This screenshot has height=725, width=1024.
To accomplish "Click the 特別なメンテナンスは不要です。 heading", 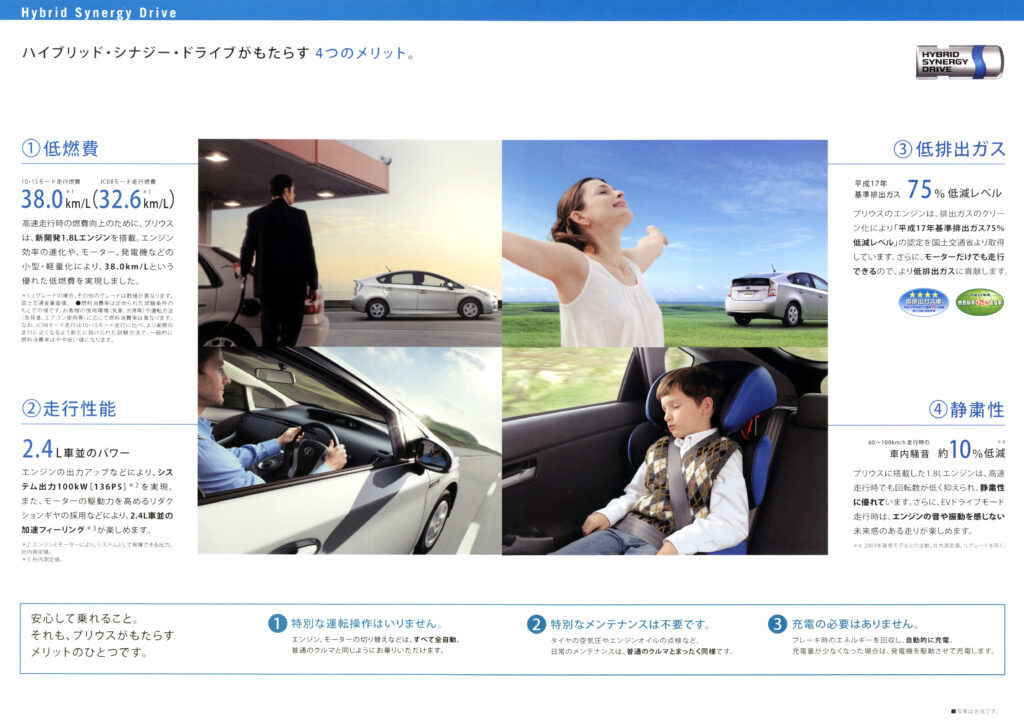I will tap(630, 624).
